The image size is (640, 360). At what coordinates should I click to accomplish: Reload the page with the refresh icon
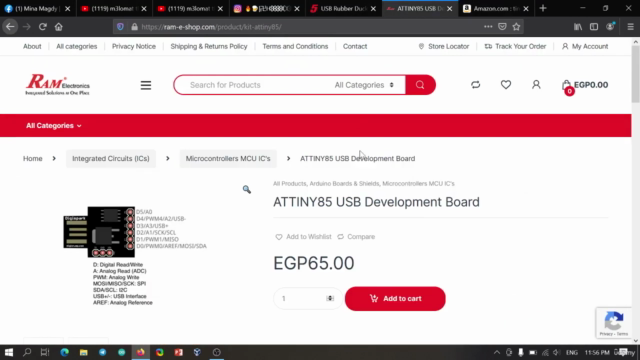(x=42, y=27)
